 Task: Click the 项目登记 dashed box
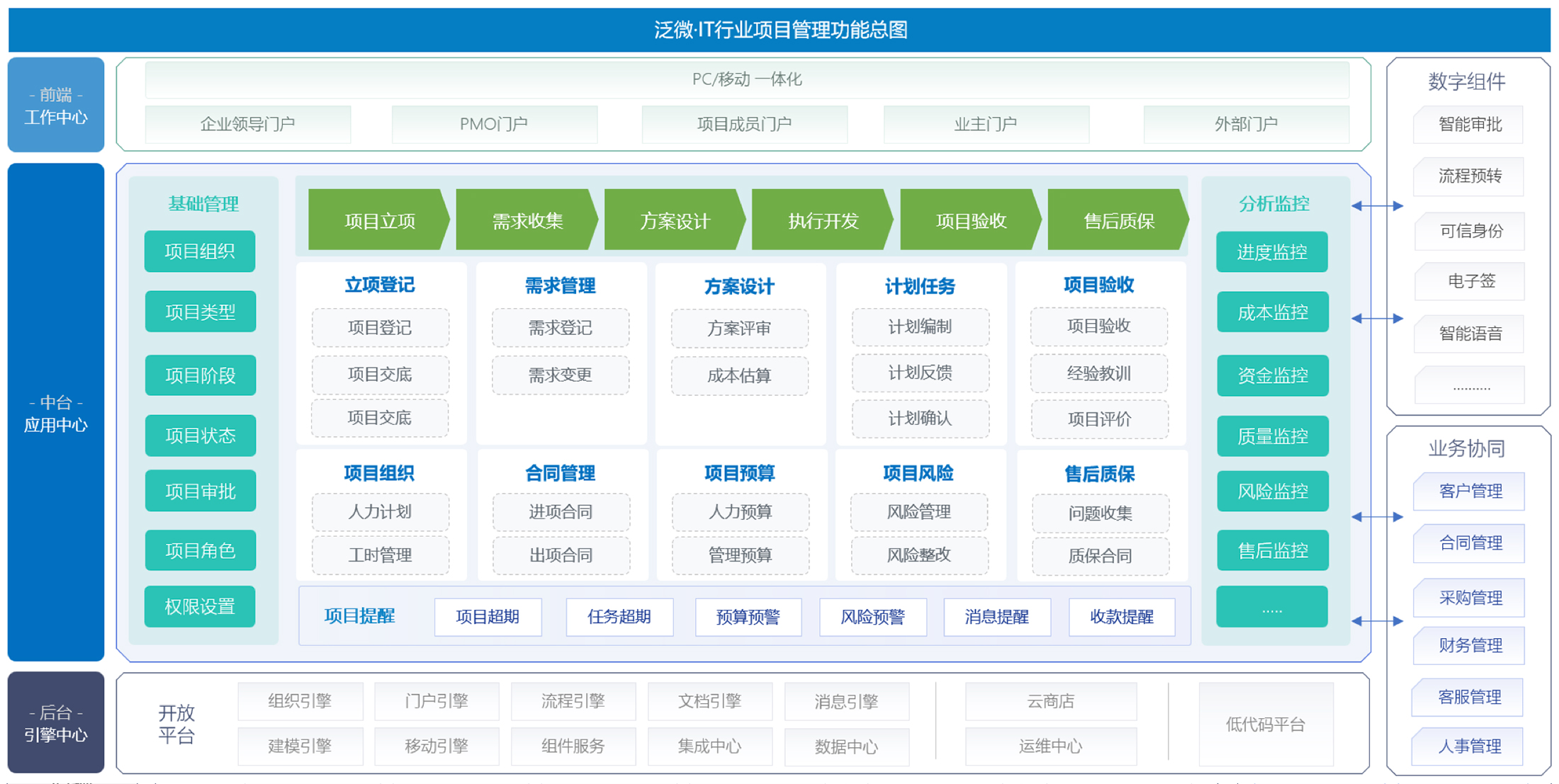380,328
